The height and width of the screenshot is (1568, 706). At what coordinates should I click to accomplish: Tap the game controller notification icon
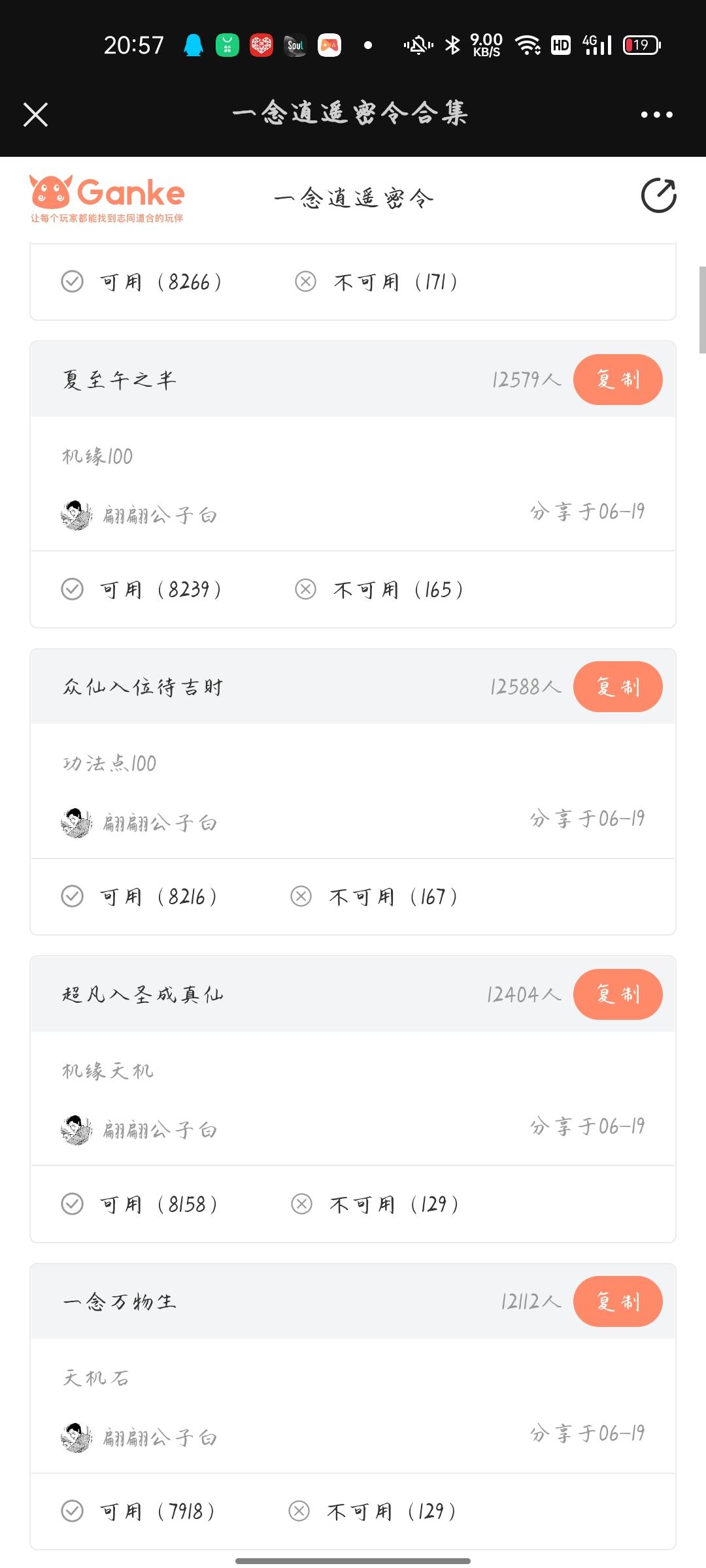329,45
